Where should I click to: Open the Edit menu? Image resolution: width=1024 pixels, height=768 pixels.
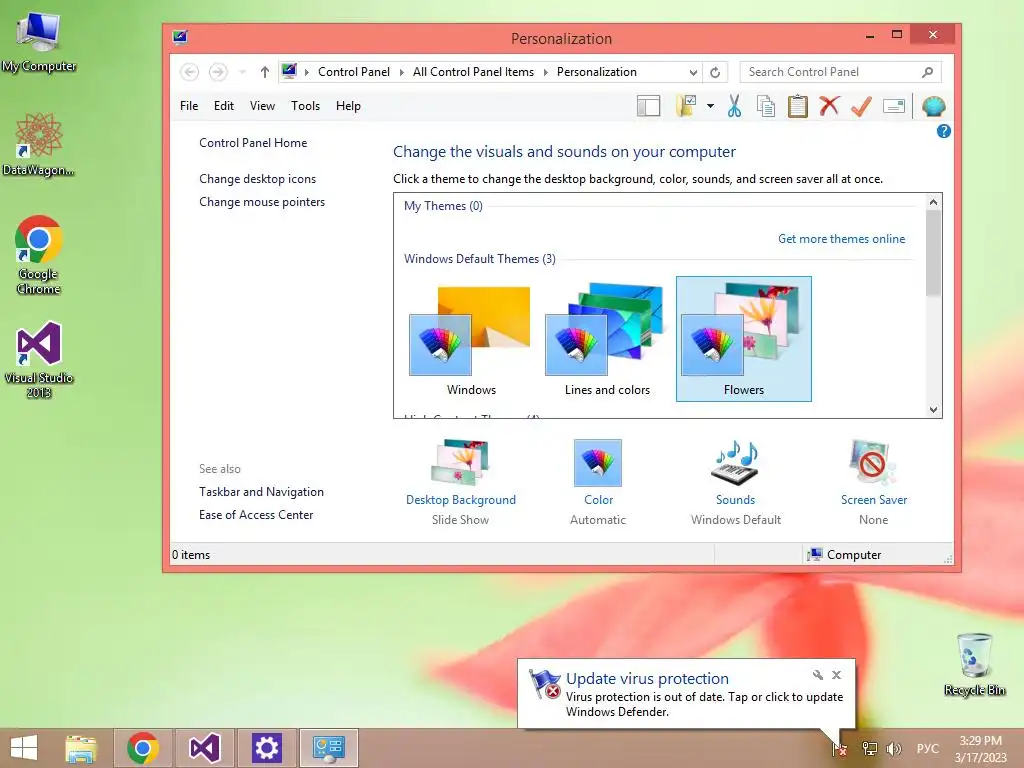(223, 106)
